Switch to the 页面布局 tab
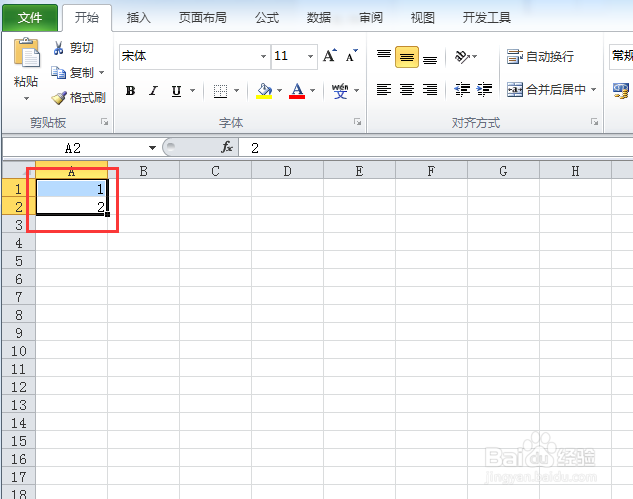The image size is (633, 499). coord(203,18)
